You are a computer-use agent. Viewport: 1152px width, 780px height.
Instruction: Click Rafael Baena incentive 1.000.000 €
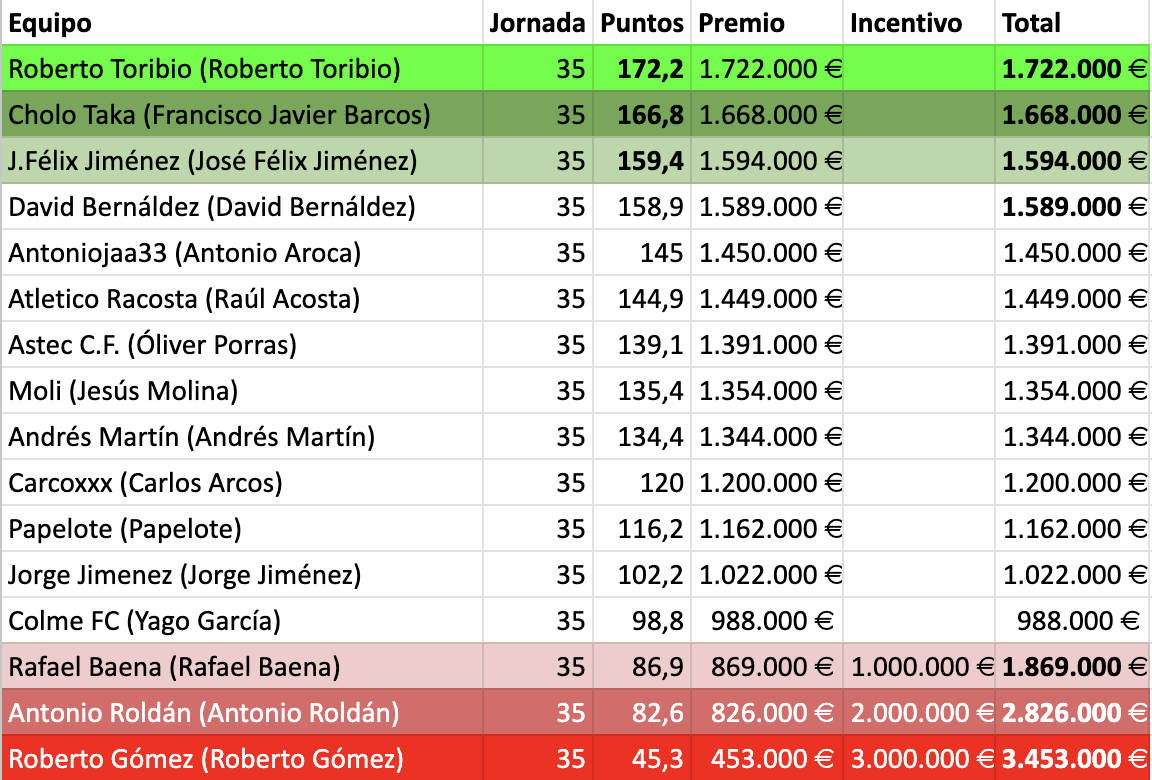[921, 667]
